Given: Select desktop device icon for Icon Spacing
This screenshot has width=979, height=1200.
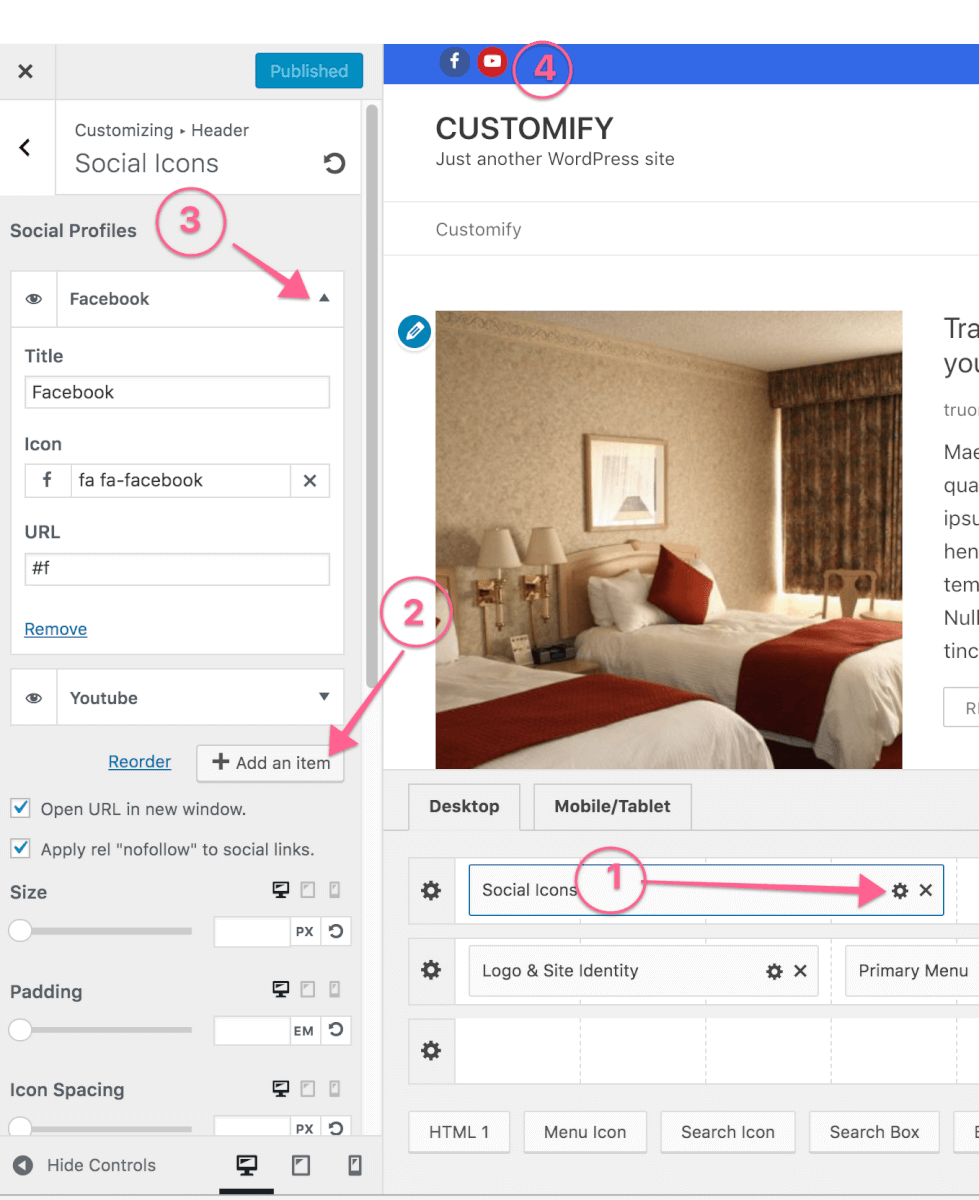Looking at the screenshot, I should tap(281, 1088).
